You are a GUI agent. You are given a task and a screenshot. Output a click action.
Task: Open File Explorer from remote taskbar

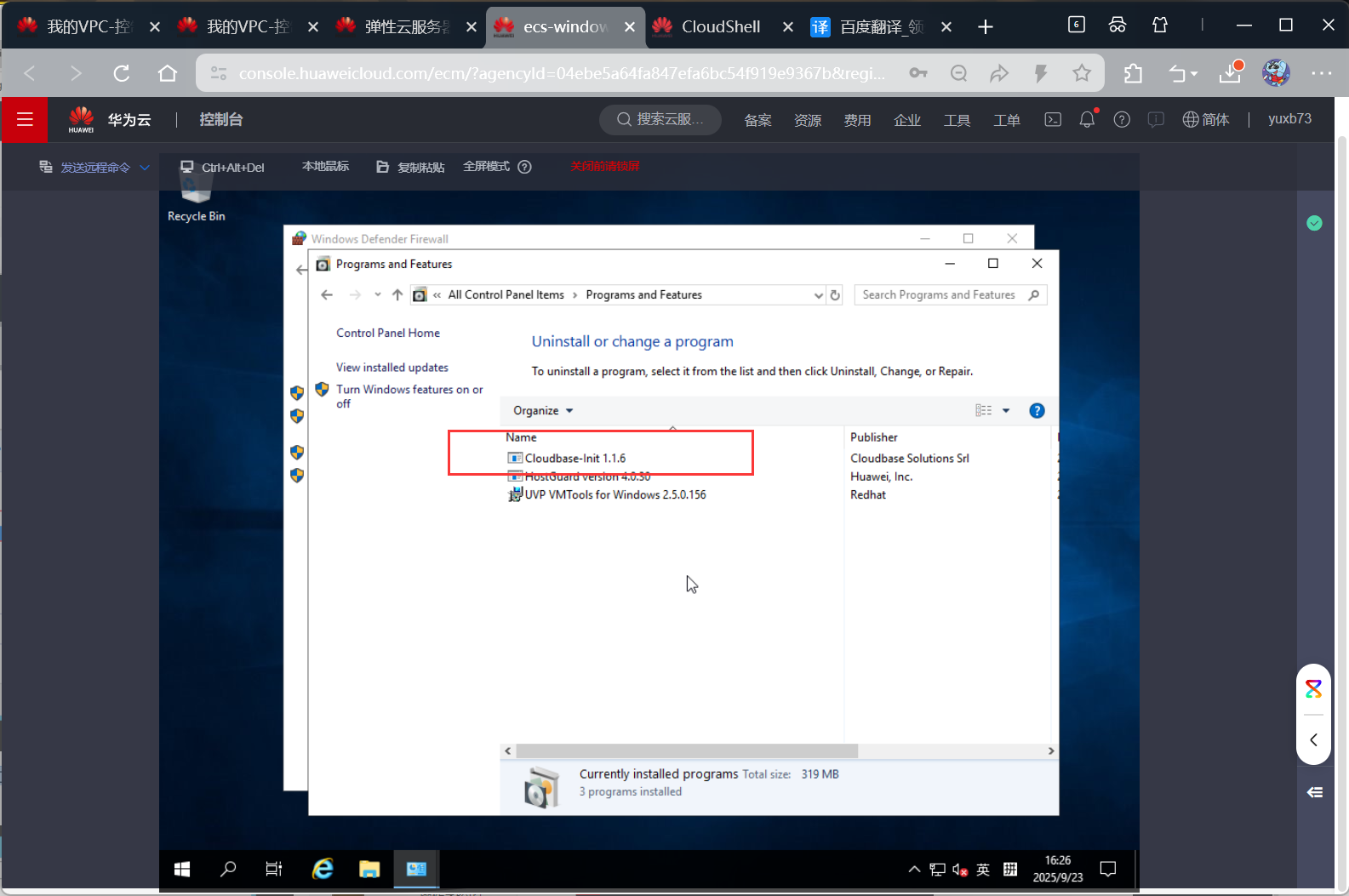[x=369, y=869]
